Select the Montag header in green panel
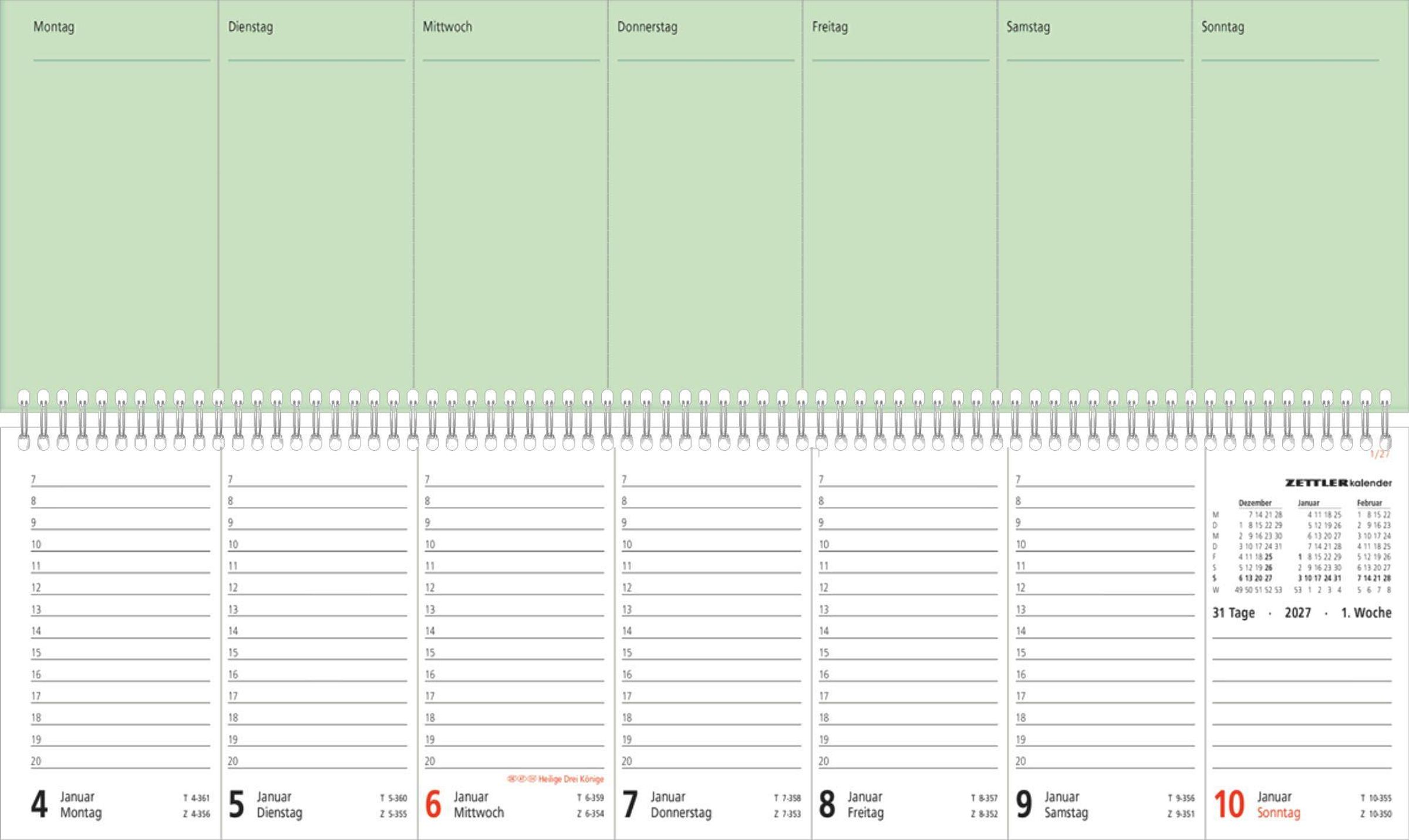This screenshot has width=1409, height=840. tap(53, 27)
